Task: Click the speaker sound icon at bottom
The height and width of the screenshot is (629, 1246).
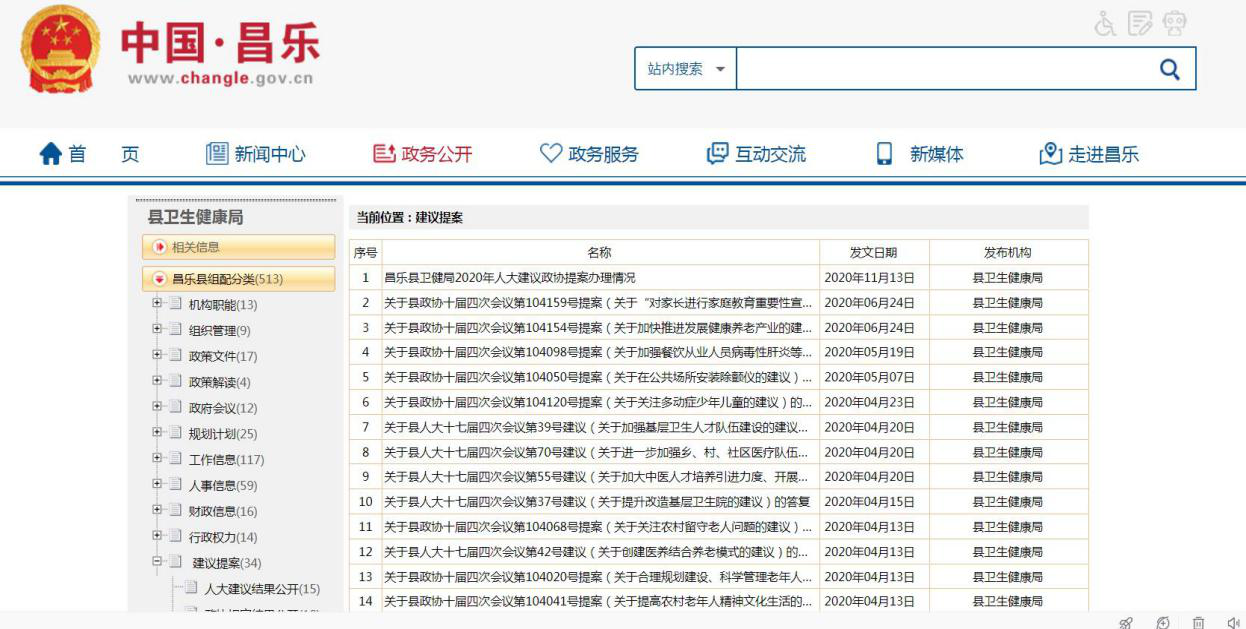Action: 1233,622
